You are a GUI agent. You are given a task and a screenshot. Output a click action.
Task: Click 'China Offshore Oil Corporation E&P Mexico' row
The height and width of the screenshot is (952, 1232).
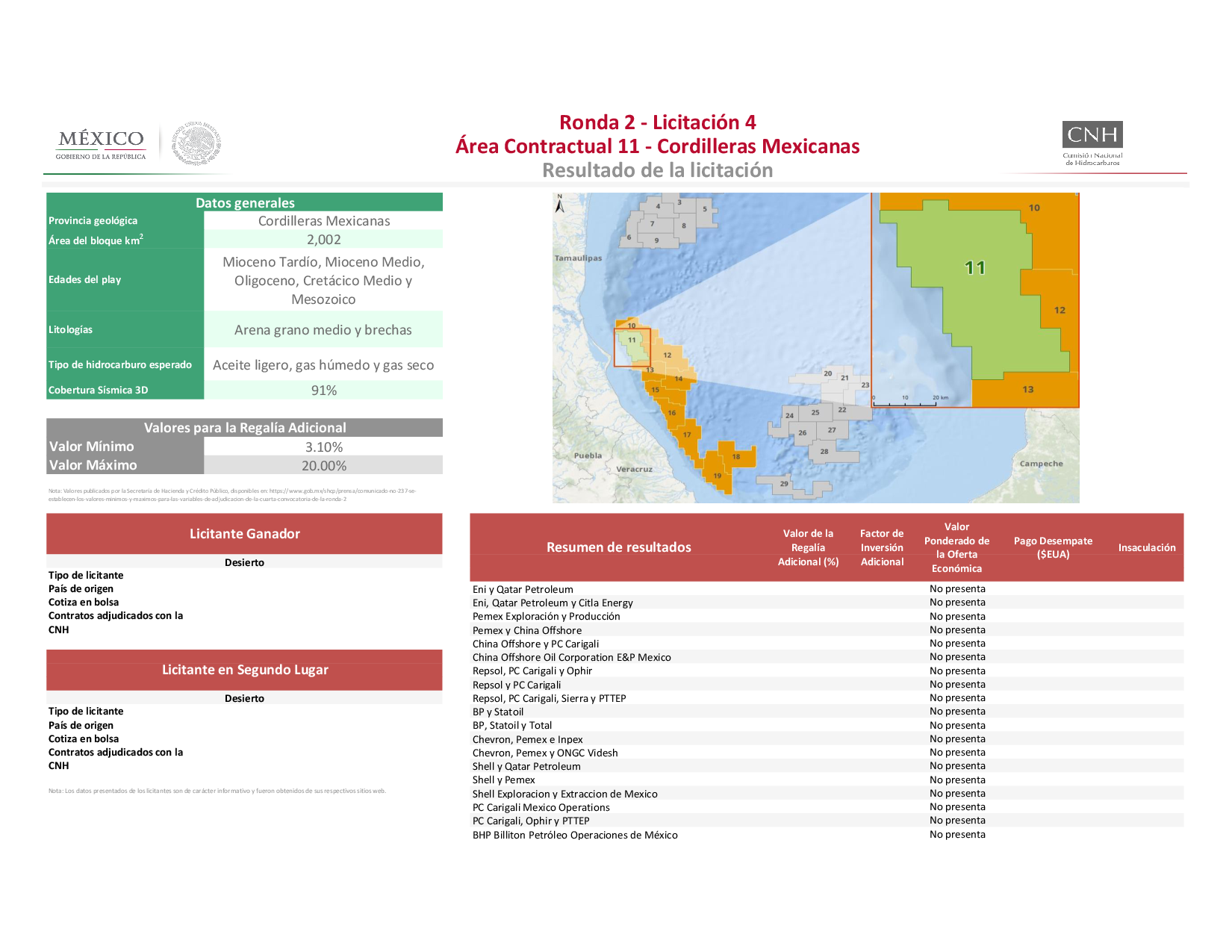pos(827,657)
